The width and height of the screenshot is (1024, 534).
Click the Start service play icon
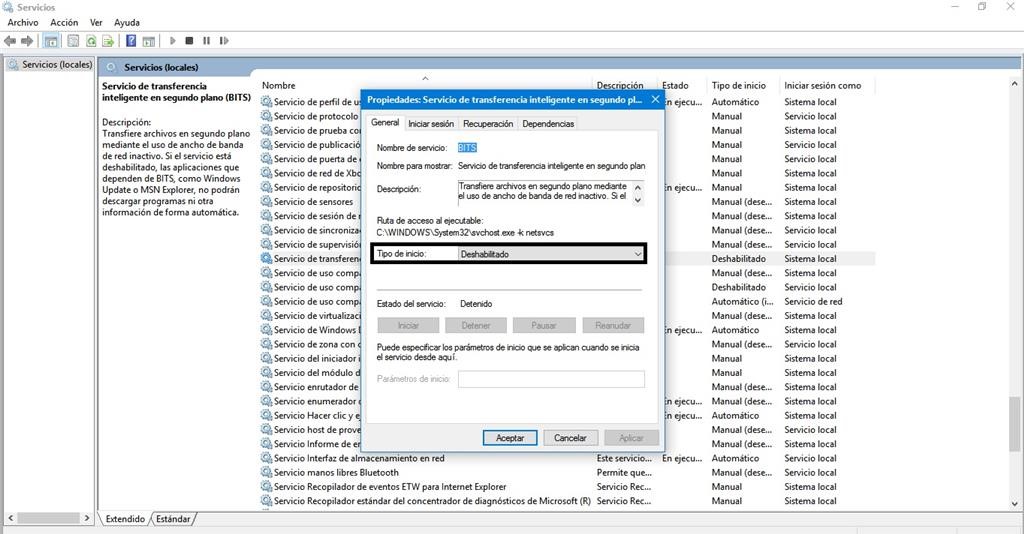[172, 40]
